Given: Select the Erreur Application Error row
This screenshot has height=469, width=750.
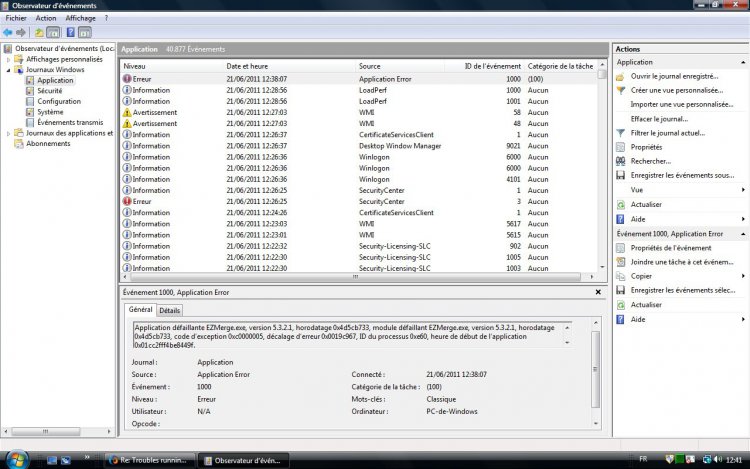Looking at the screenshot, I should (359, 79).
